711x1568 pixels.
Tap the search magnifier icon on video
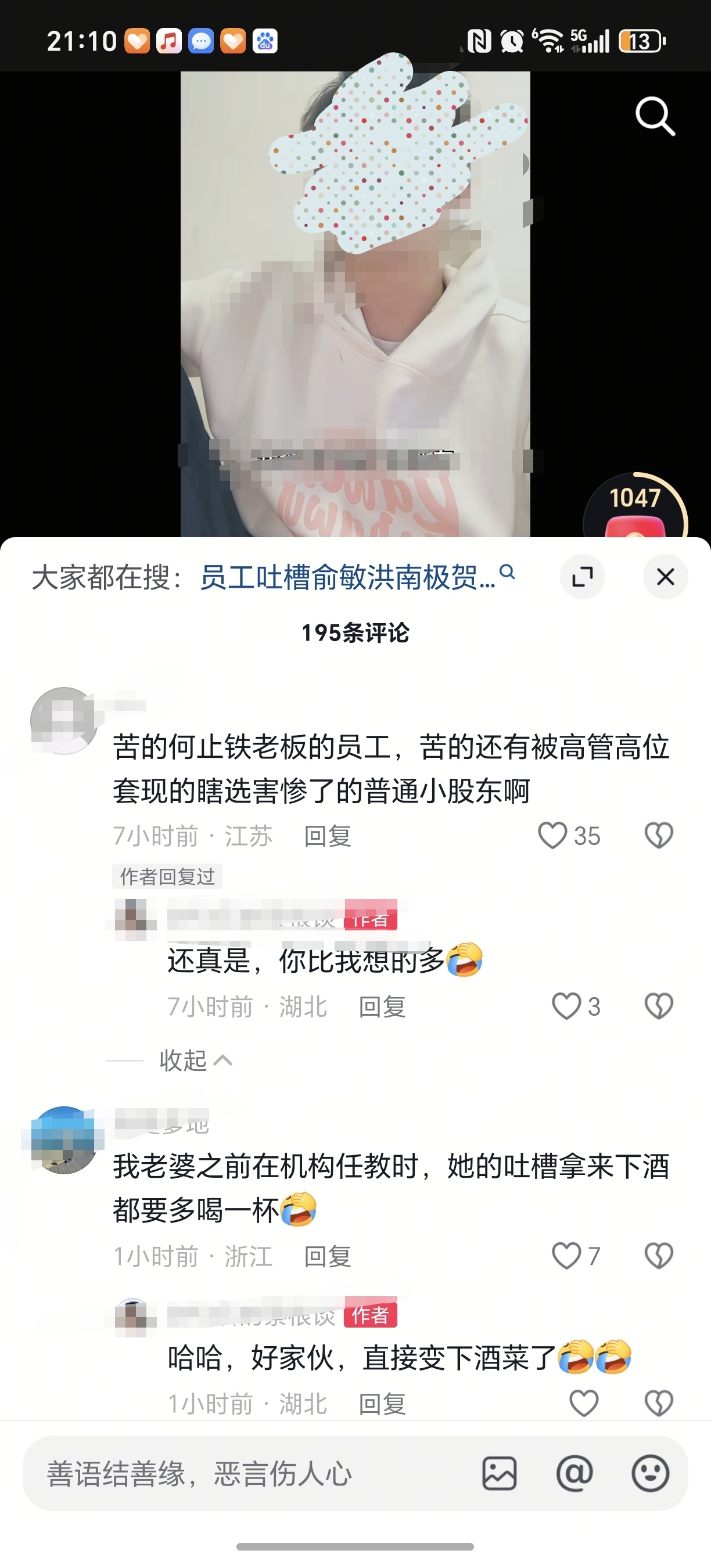[655, 116]
